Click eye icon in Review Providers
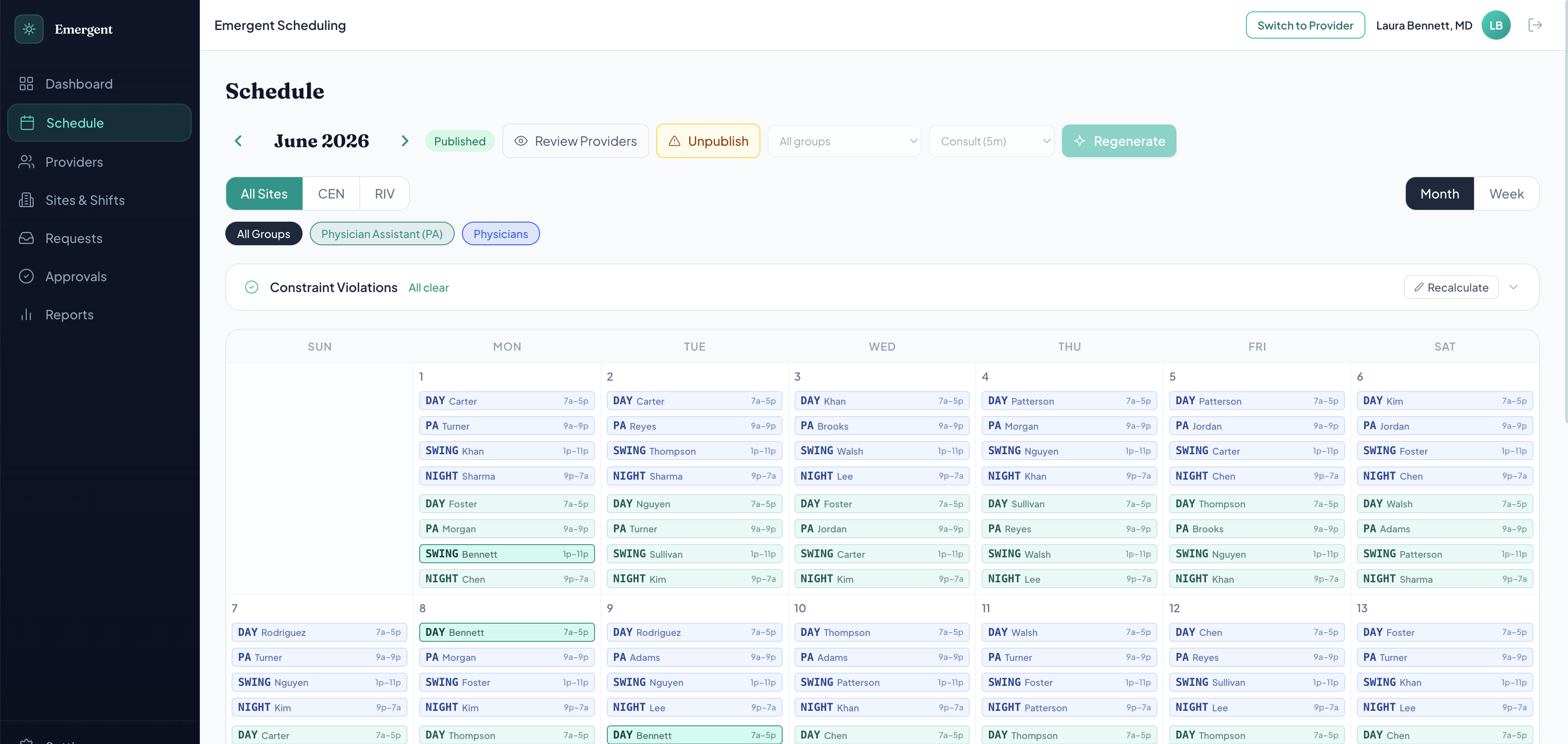 (521, 141)
